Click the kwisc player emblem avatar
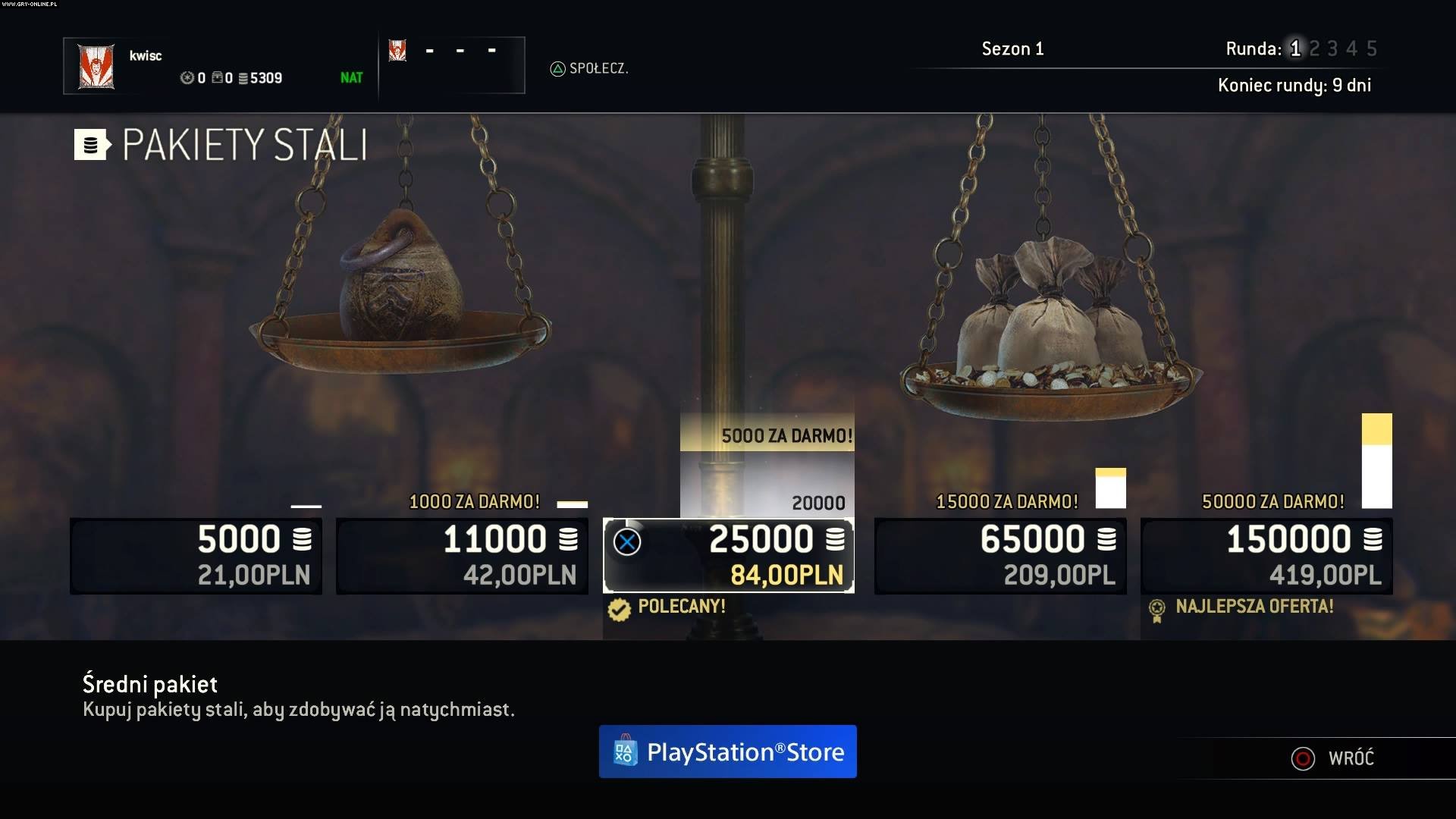The image size is (1456, 819). [x=96, y=67]
